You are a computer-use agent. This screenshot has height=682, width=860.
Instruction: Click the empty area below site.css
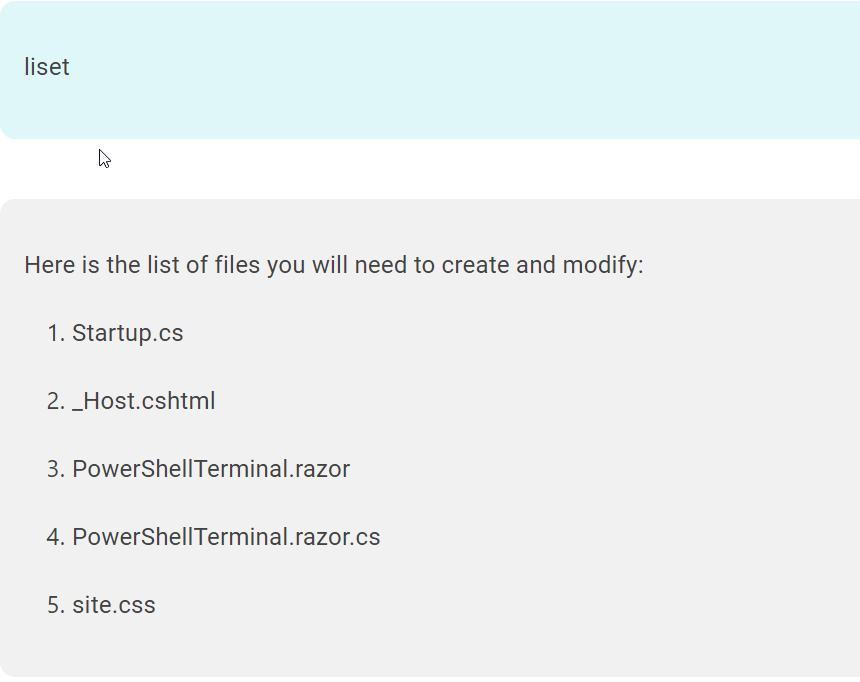pos(430,647)
